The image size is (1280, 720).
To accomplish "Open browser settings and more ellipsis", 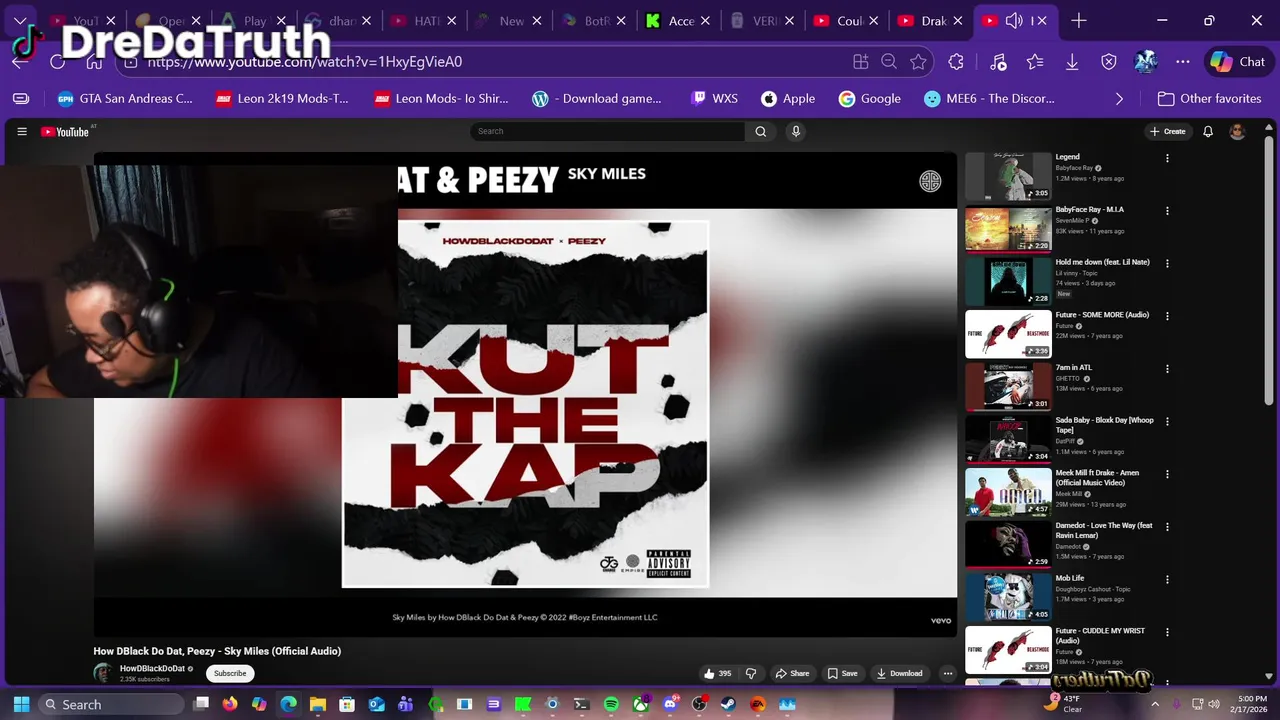I will point(1183,62).
